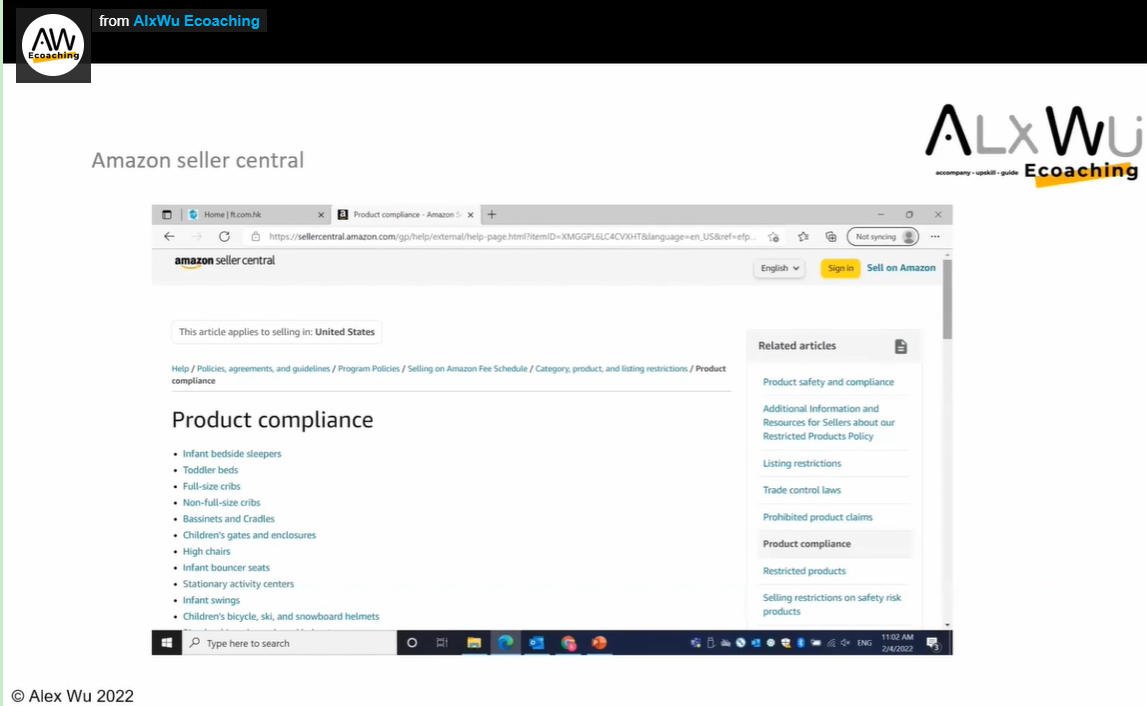Open the Sell on Amazon link

coord(901,268)
